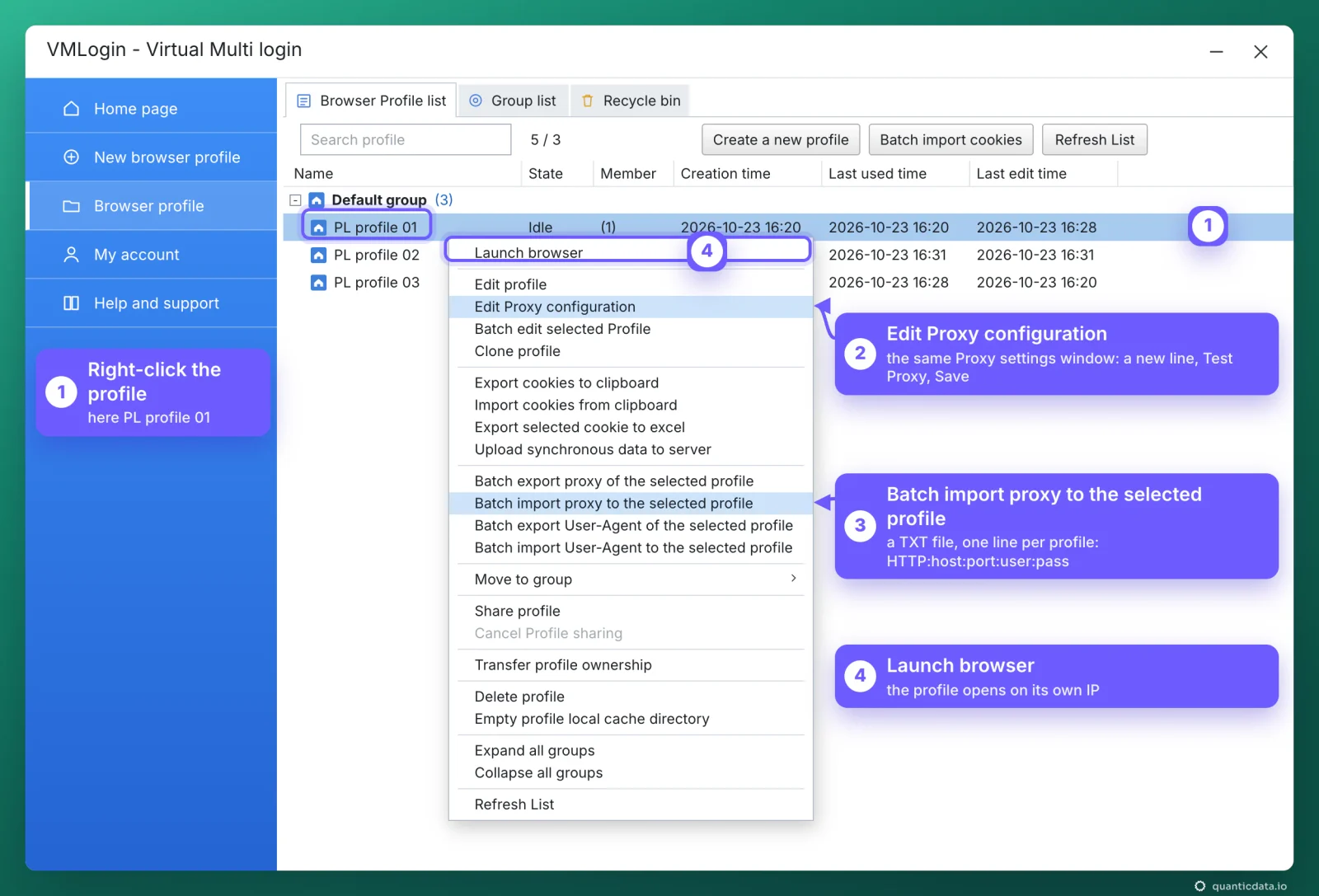1319x896 pixels.
Task: Collapse the Default group tree node
Action: coord(295,200)
